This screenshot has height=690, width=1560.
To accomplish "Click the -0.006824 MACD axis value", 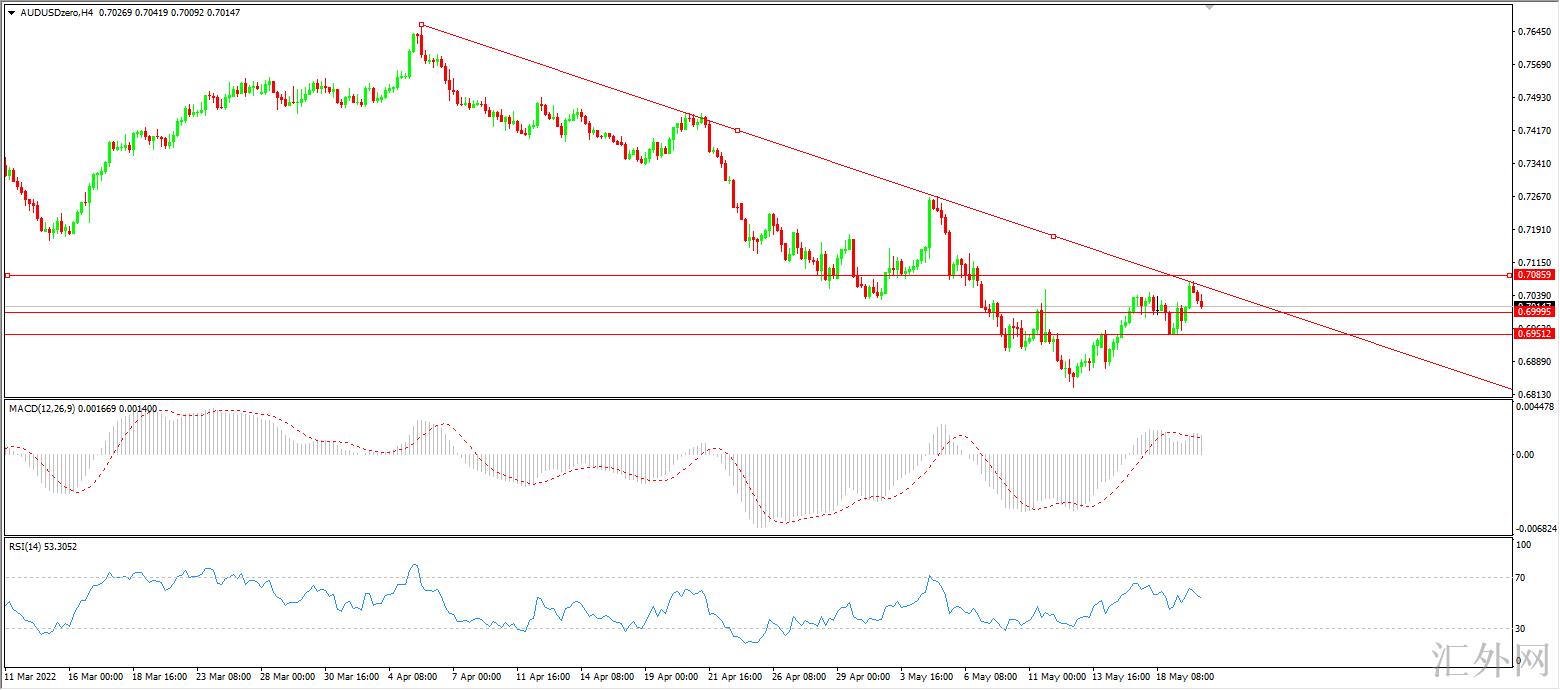I will 1536,528.
